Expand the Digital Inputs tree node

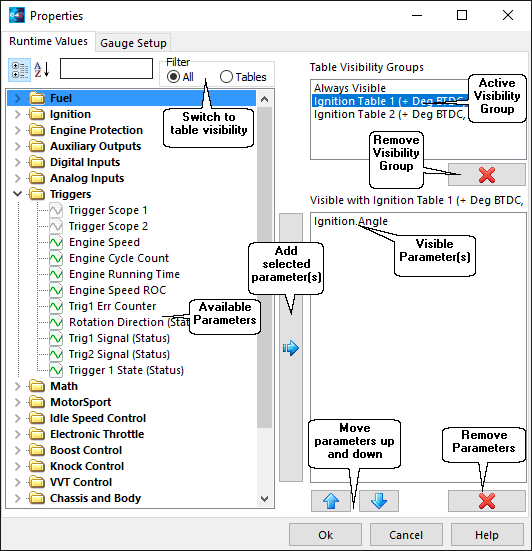18,162
